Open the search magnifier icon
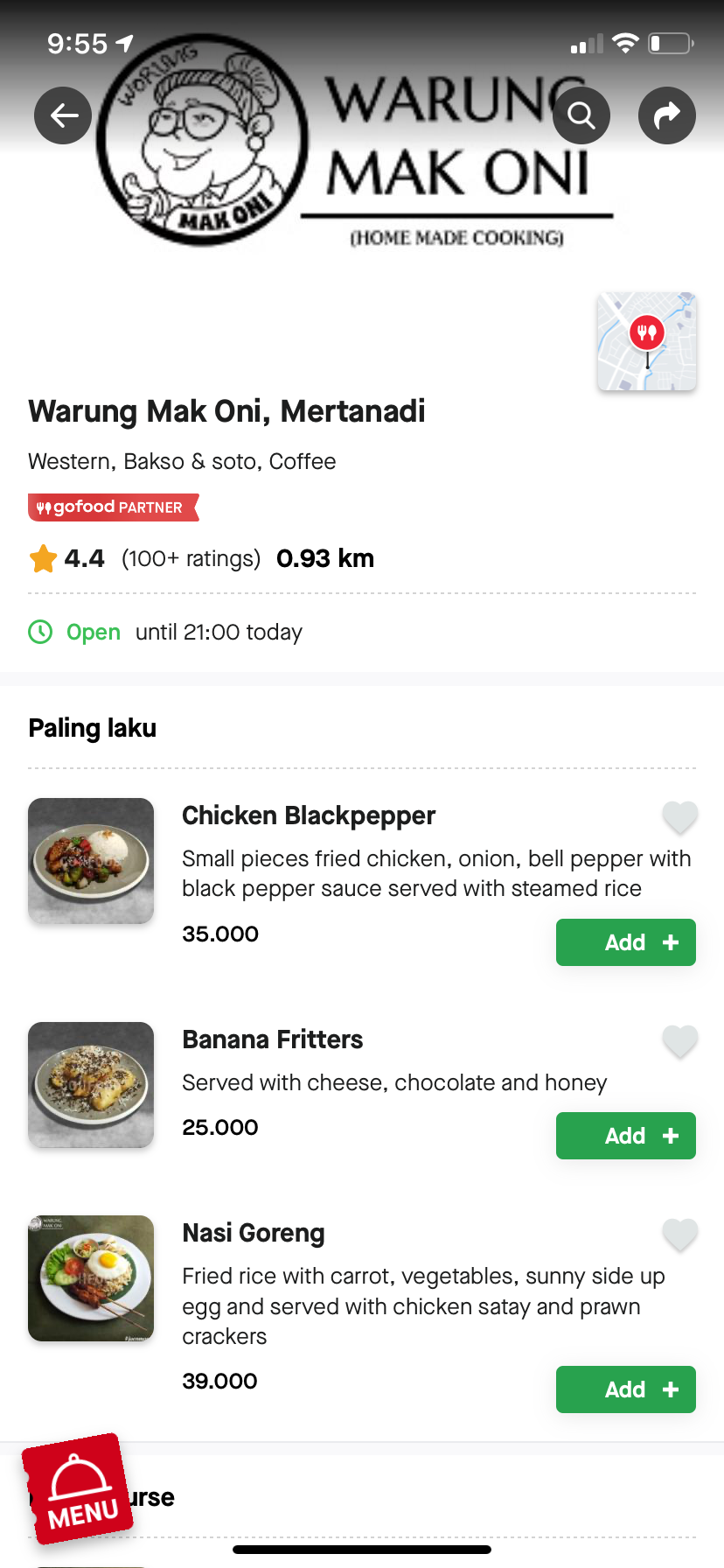The width and height of the screenshot is (724, 1568). pyautogui.click(x=581, y=115)
